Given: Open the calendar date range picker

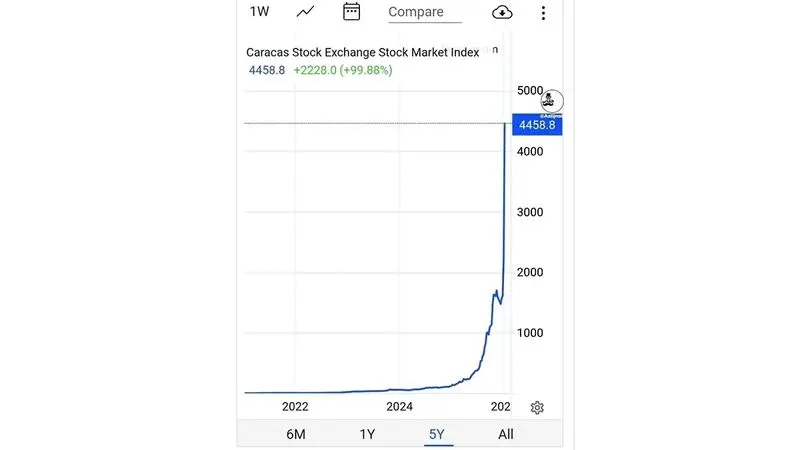Looking at the screenshot, I should point(351,12).
